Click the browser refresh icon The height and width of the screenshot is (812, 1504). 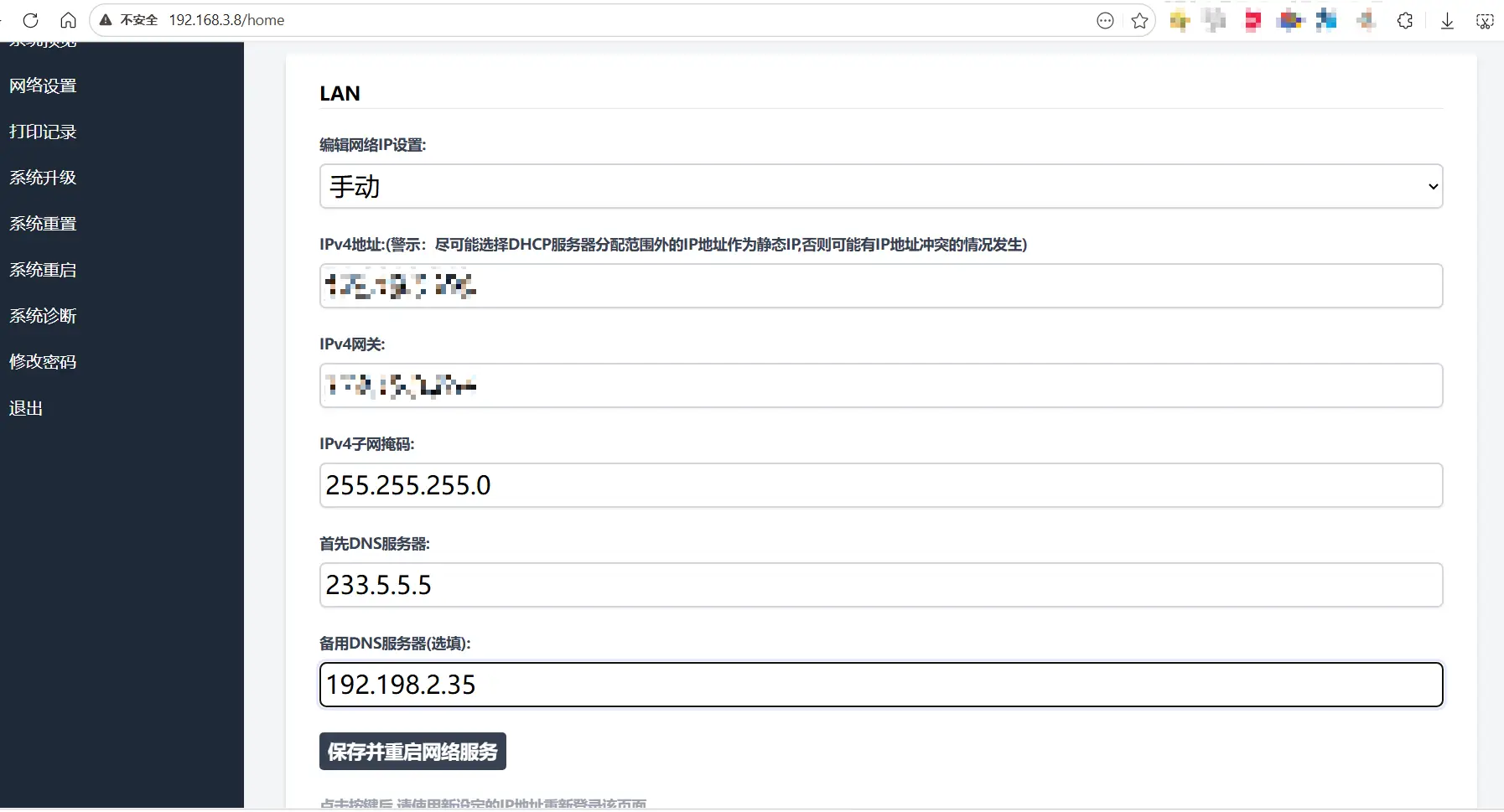(x=31, y=20)
